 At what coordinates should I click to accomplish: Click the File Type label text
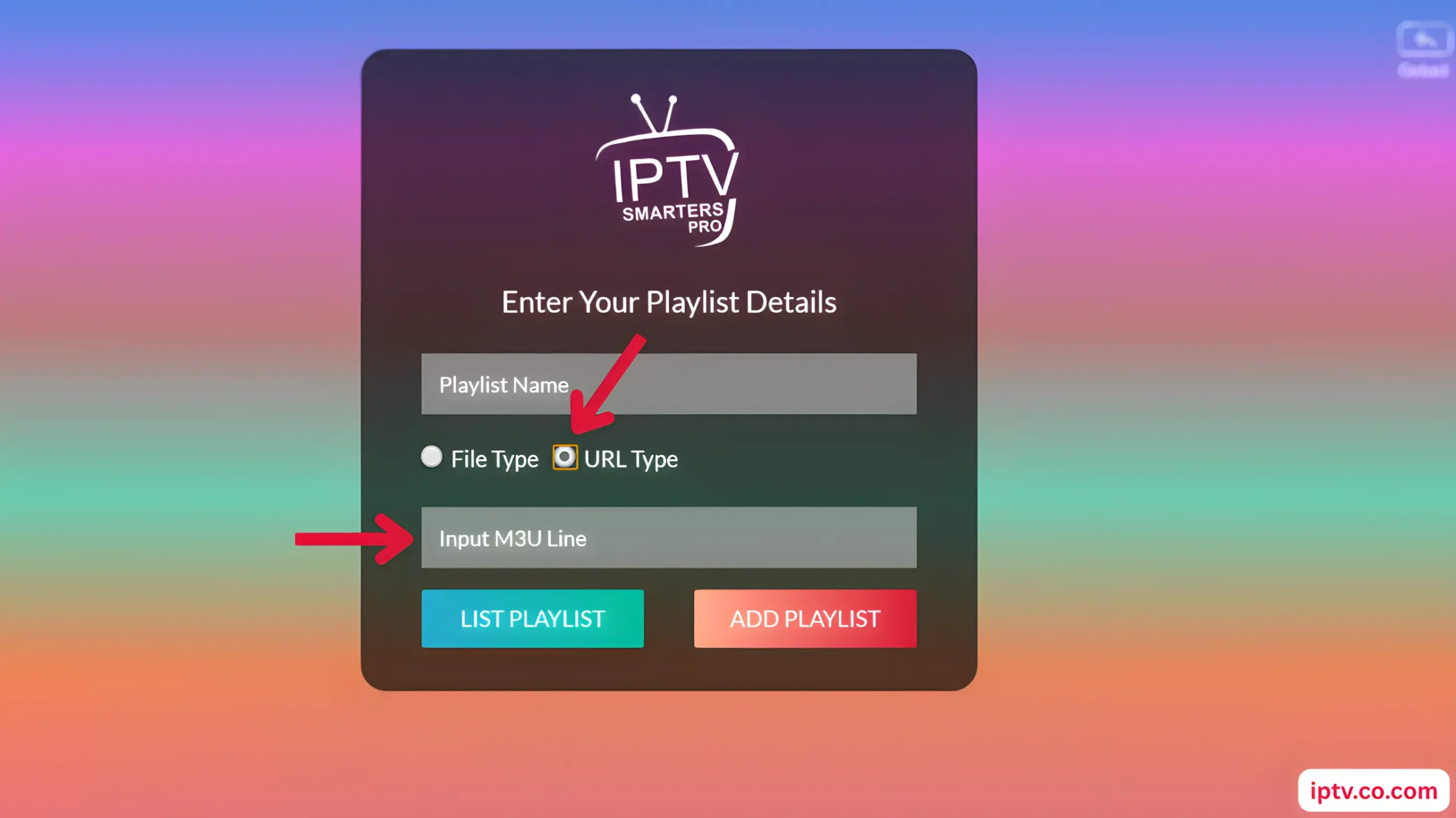click(494, 459)
